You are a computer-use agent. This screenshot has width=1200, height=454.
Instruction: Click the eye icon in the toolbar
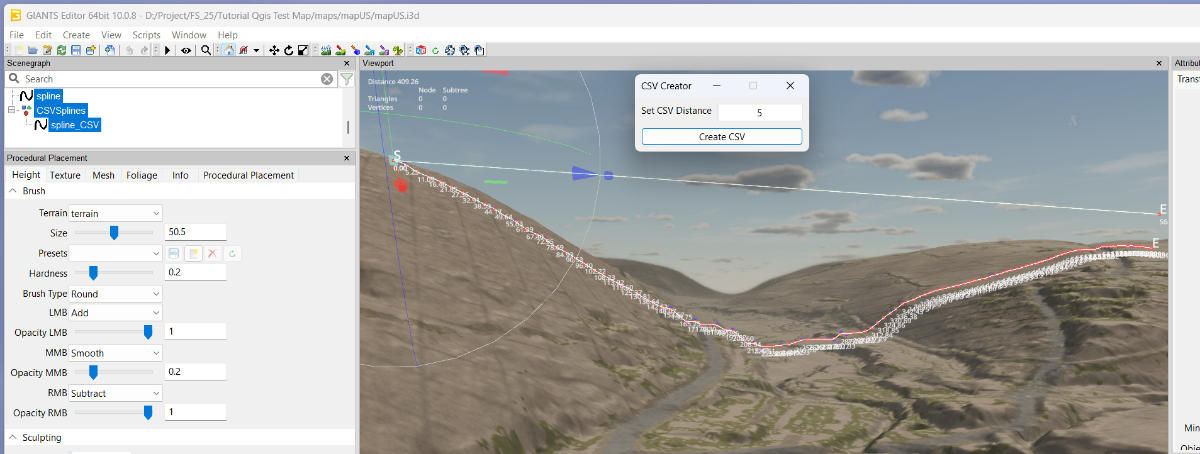click(x=186, y=50)
